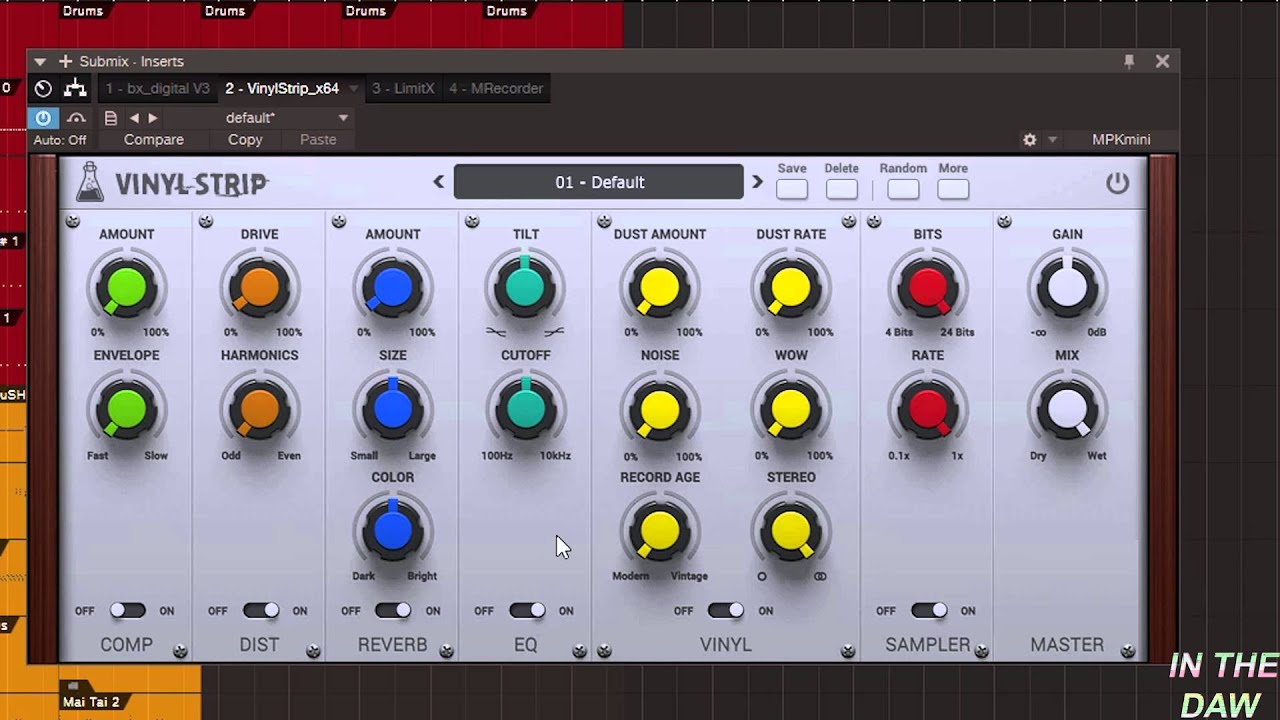Image resolution: width=1280 pixels, height=720 pixels.
Task: Toggle the plugin activate power button
Action: 43,118
